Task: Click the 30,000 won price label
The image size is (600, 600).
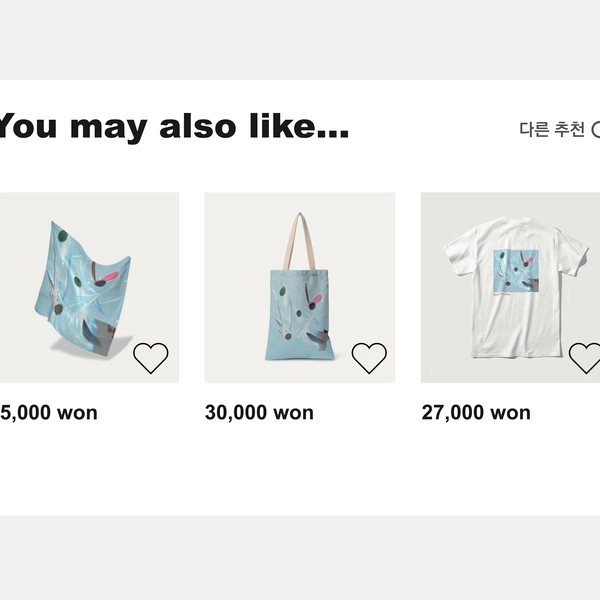Action: [259, 412]
